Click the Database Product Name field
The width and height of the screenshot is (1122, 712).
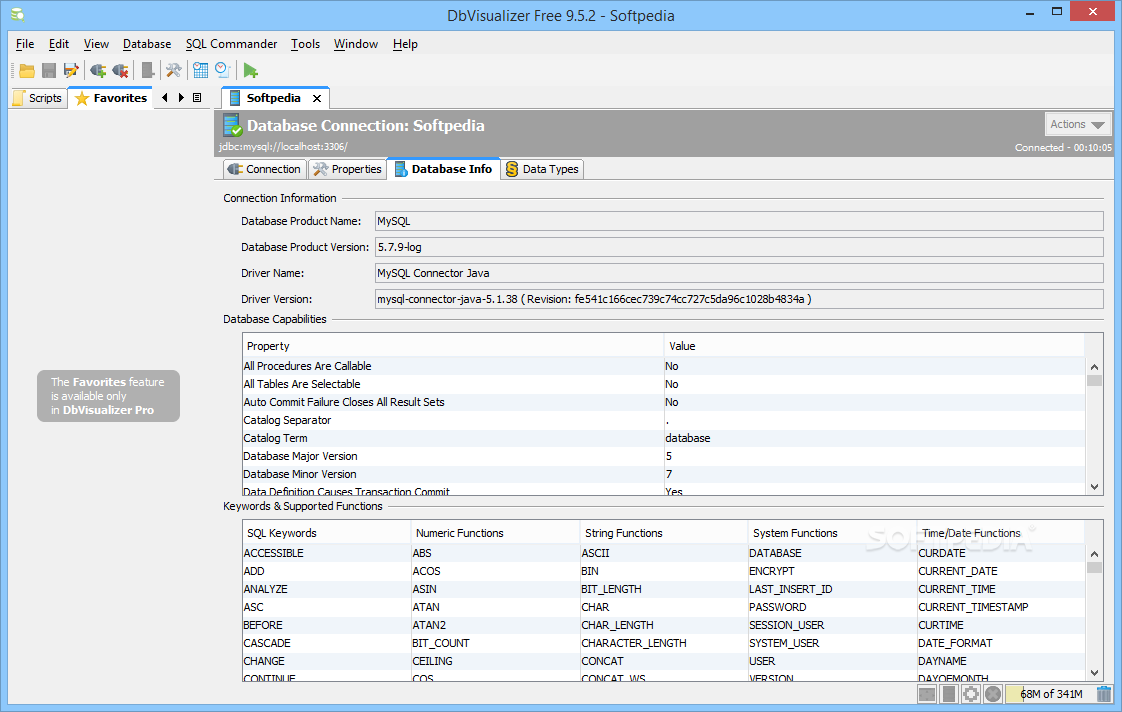click(739, 221)
